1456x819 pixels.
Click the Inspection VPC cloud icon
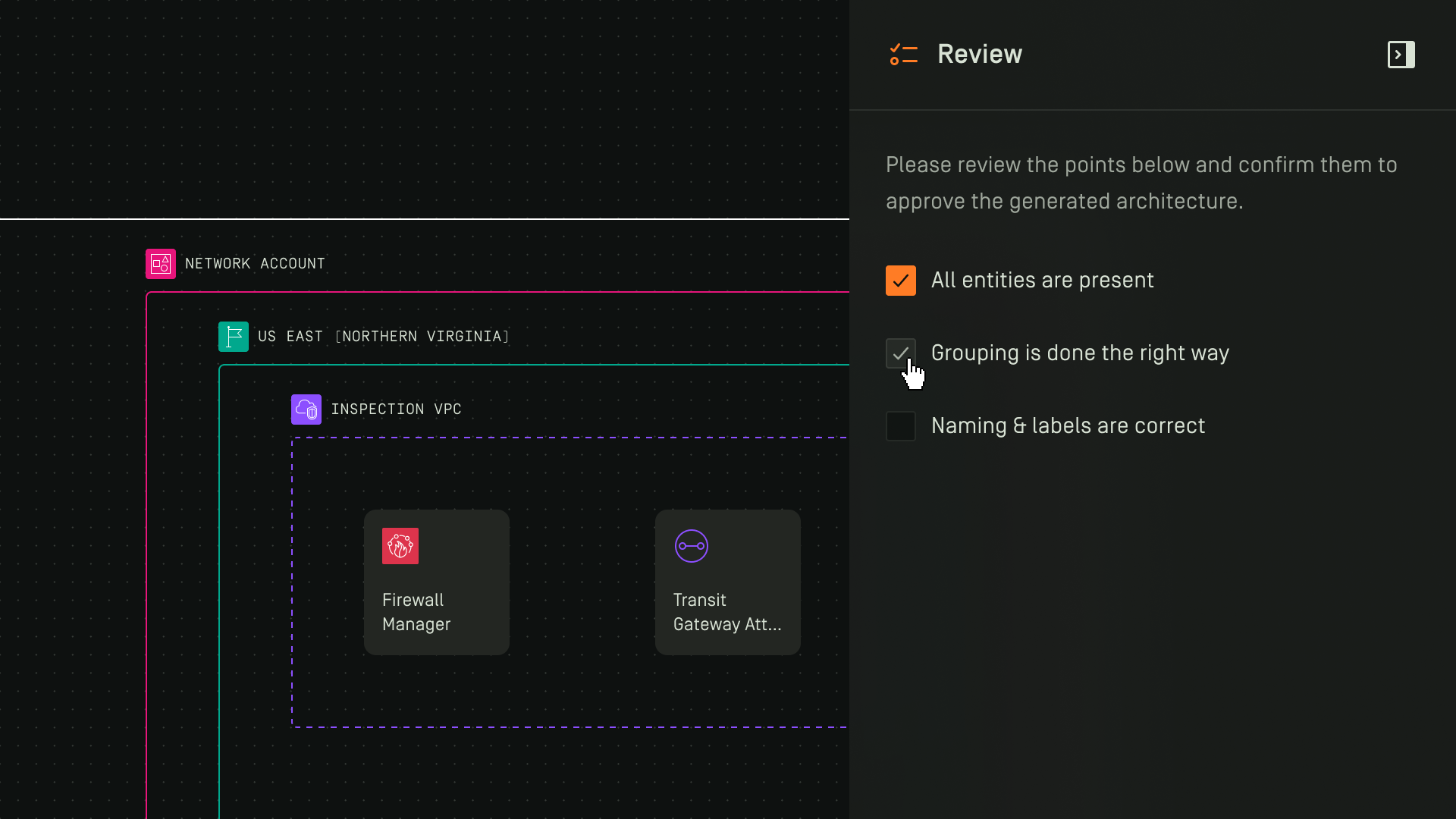(306, 409)
